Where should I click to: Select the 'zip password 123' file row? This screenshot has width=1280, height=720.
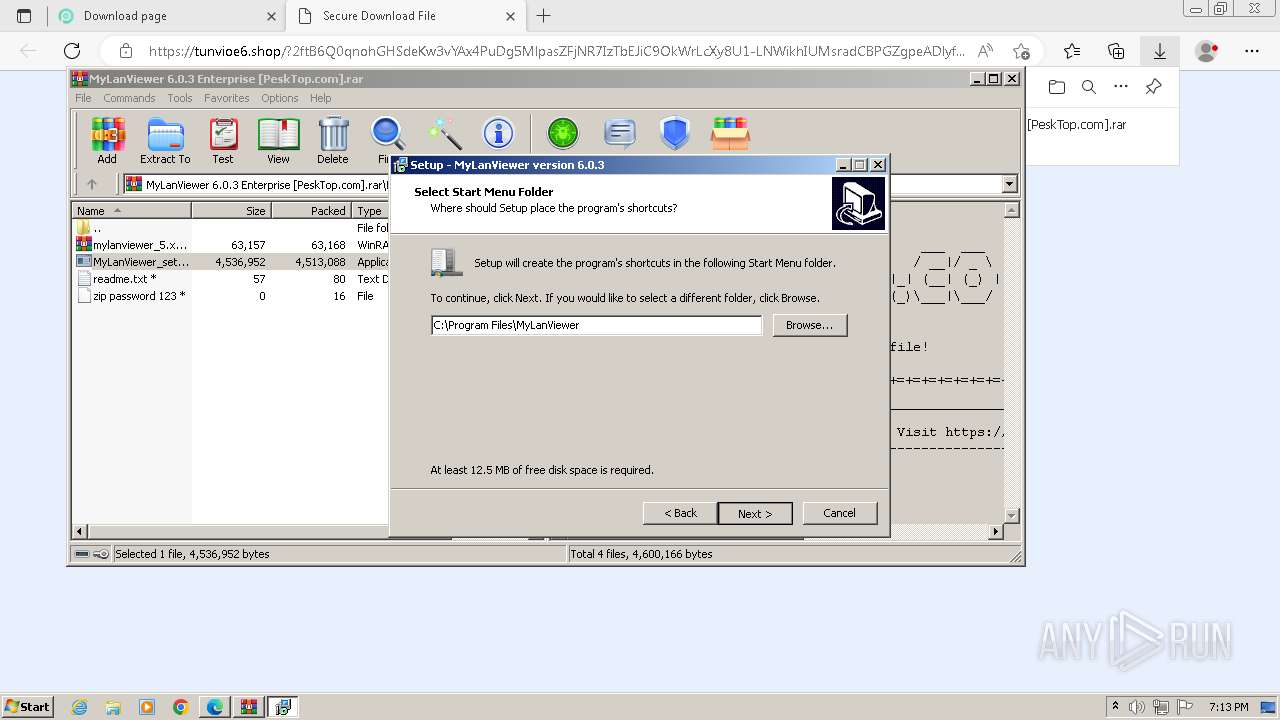tap(230, 296)
